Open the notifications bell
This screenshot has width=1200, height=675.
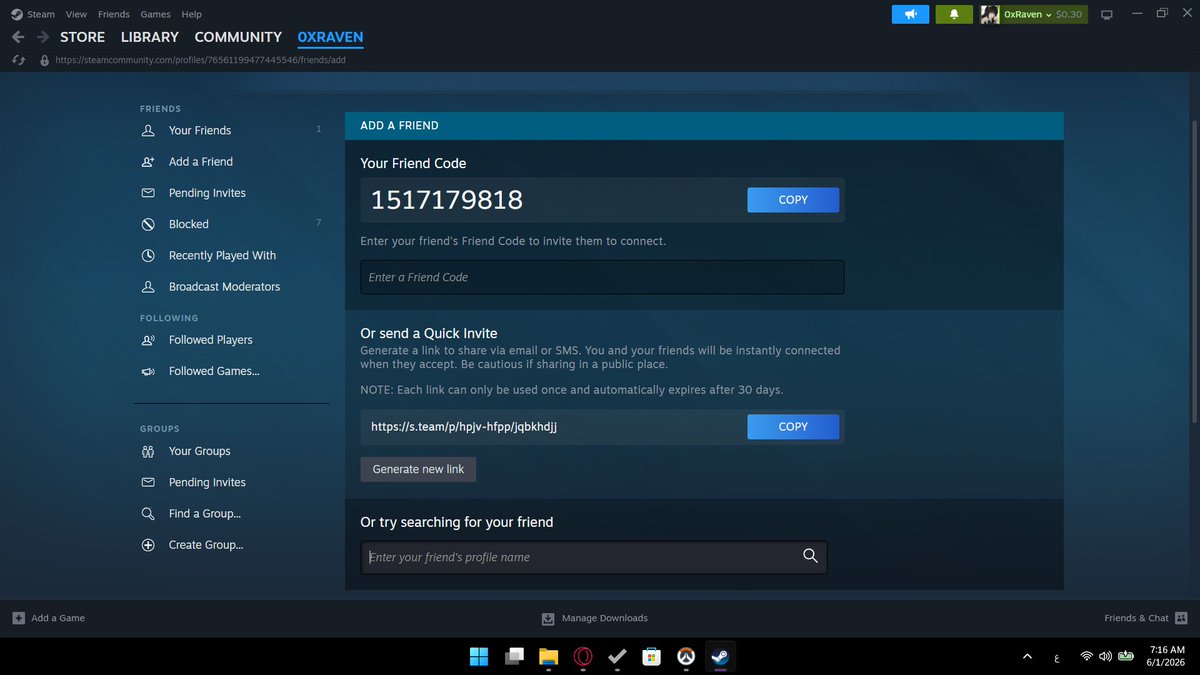[x=954, y=14]
